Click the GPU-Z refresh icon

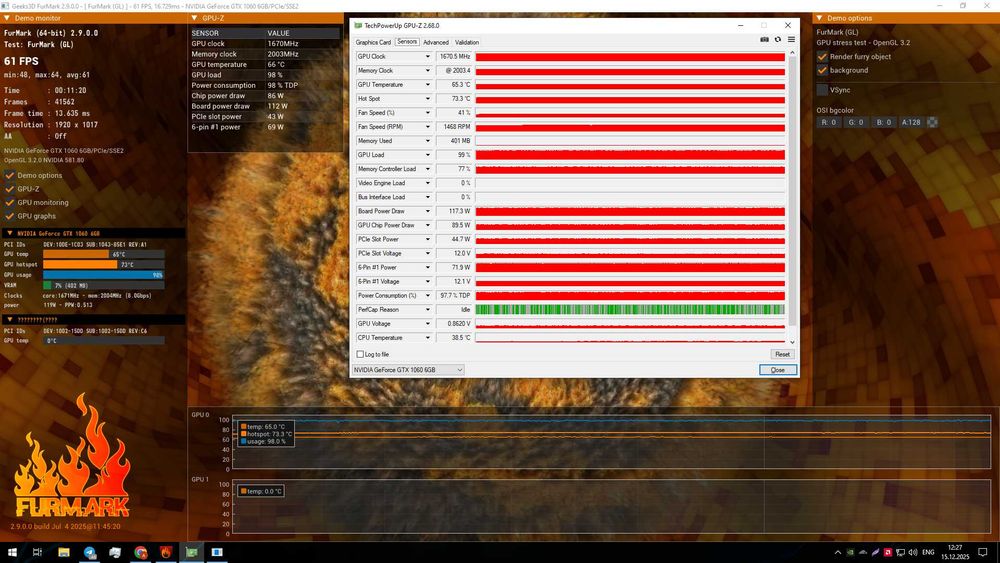click(x=777, y=40)
